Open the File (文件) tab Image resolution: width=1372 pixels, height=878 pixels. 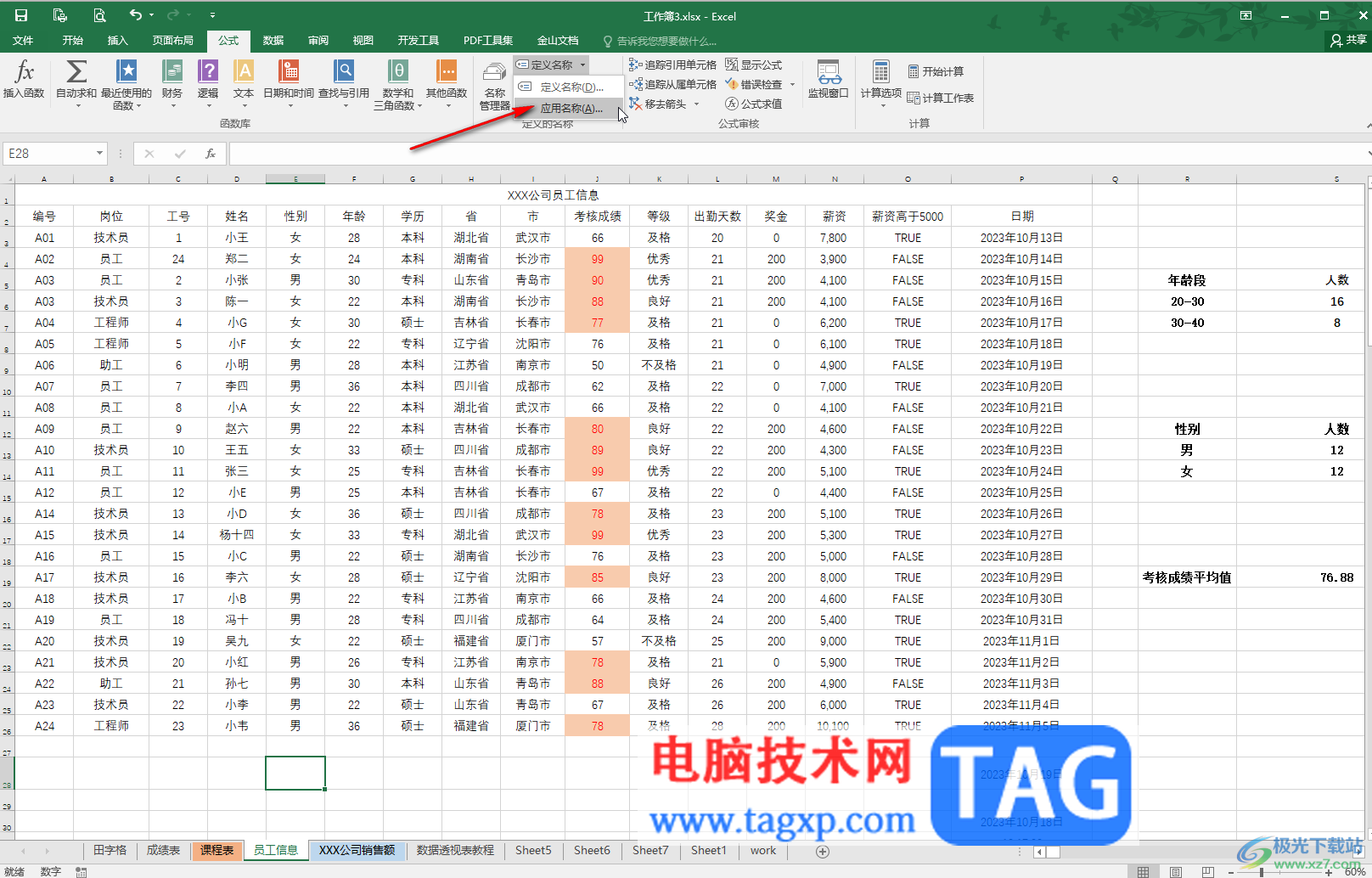pos(23,40)
